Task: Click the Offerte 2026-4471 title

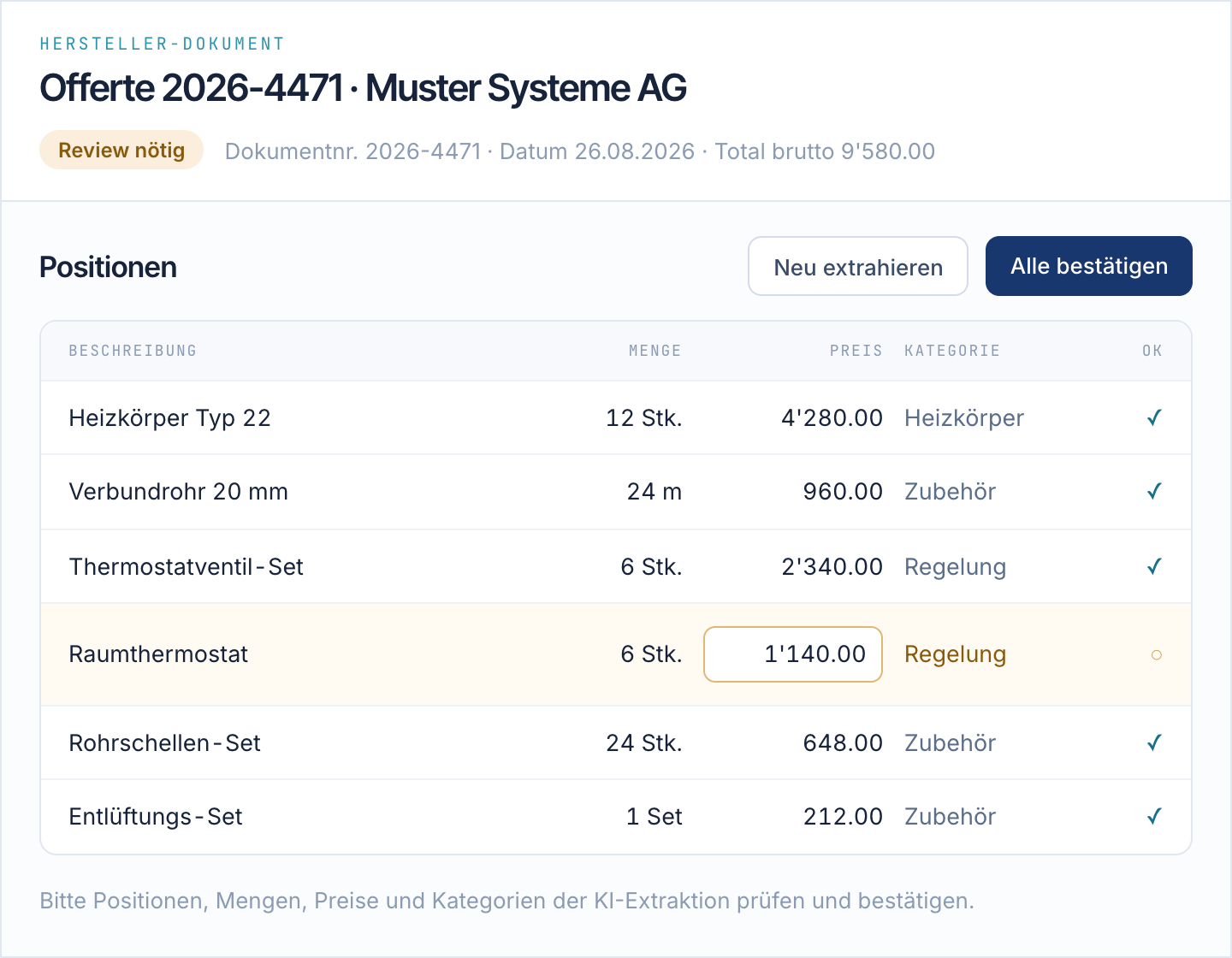Action: 364,88
